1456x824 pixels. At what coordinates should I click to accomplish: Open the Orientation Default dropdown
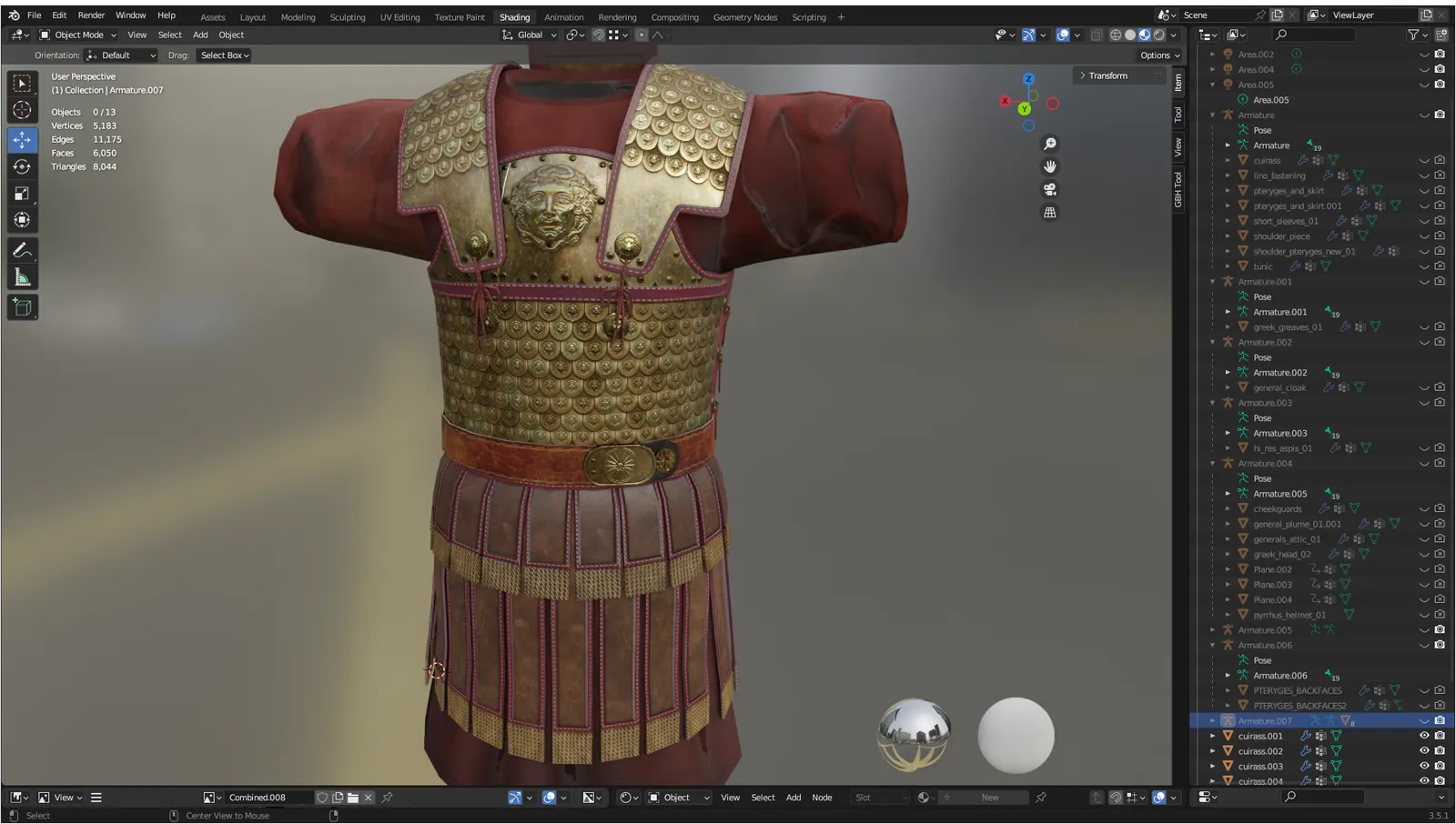tap(121, 55)
